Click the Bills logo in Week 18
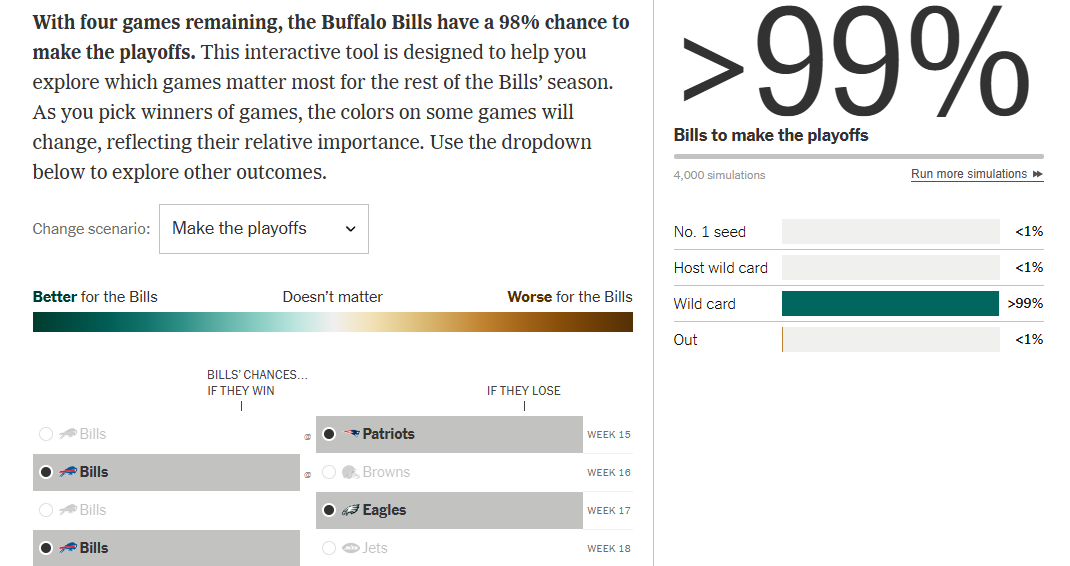1070x566 pixels. pos(69,548)
